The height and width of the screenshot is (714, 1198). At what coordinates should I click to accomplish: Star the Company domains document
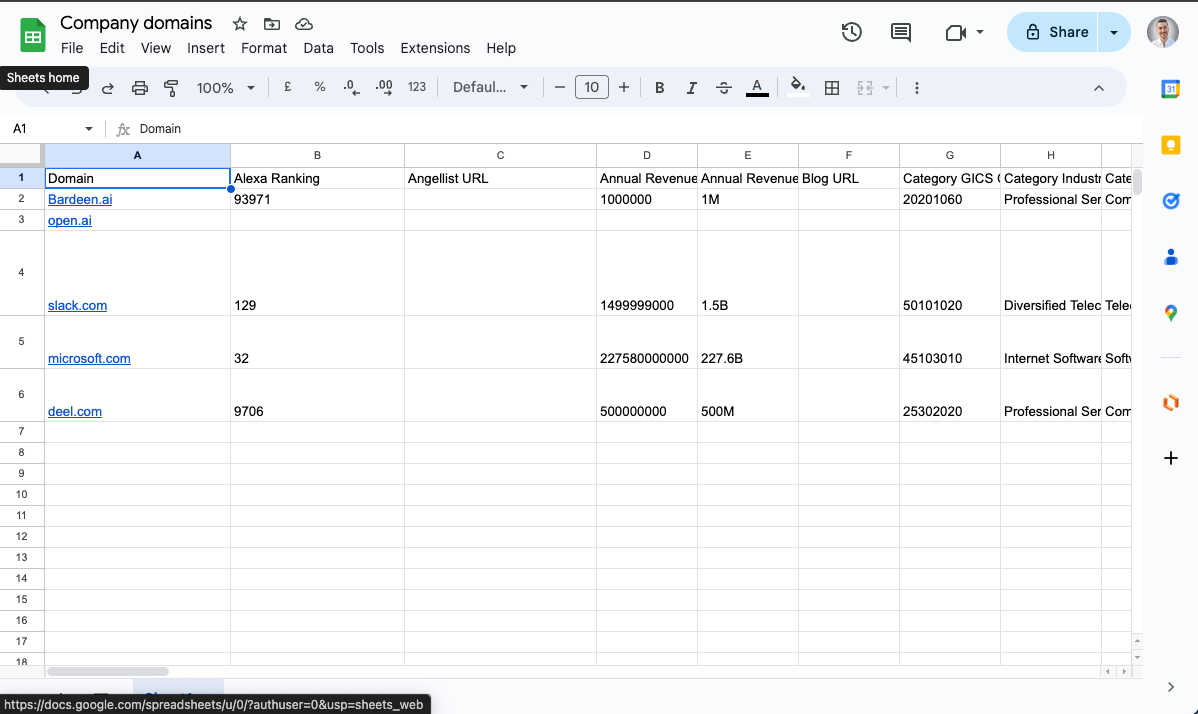(240, 24)
